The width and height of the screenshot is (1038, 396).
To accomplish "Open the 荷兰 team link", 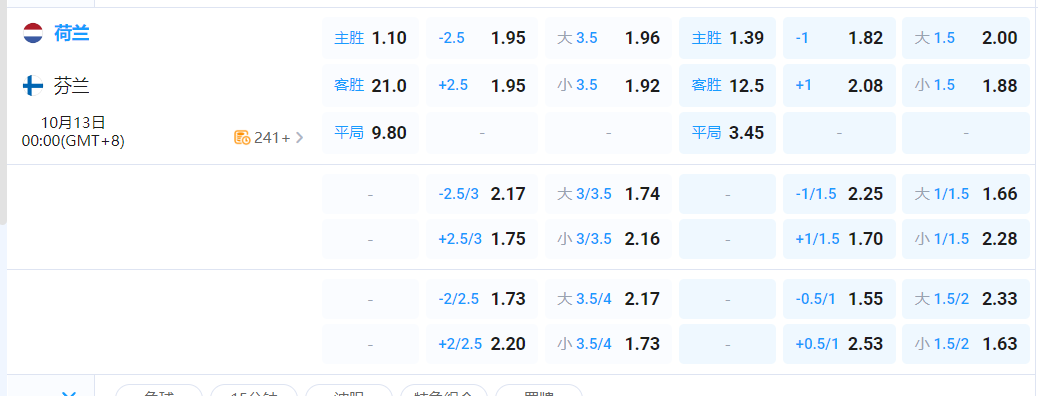I will (71, 33).
